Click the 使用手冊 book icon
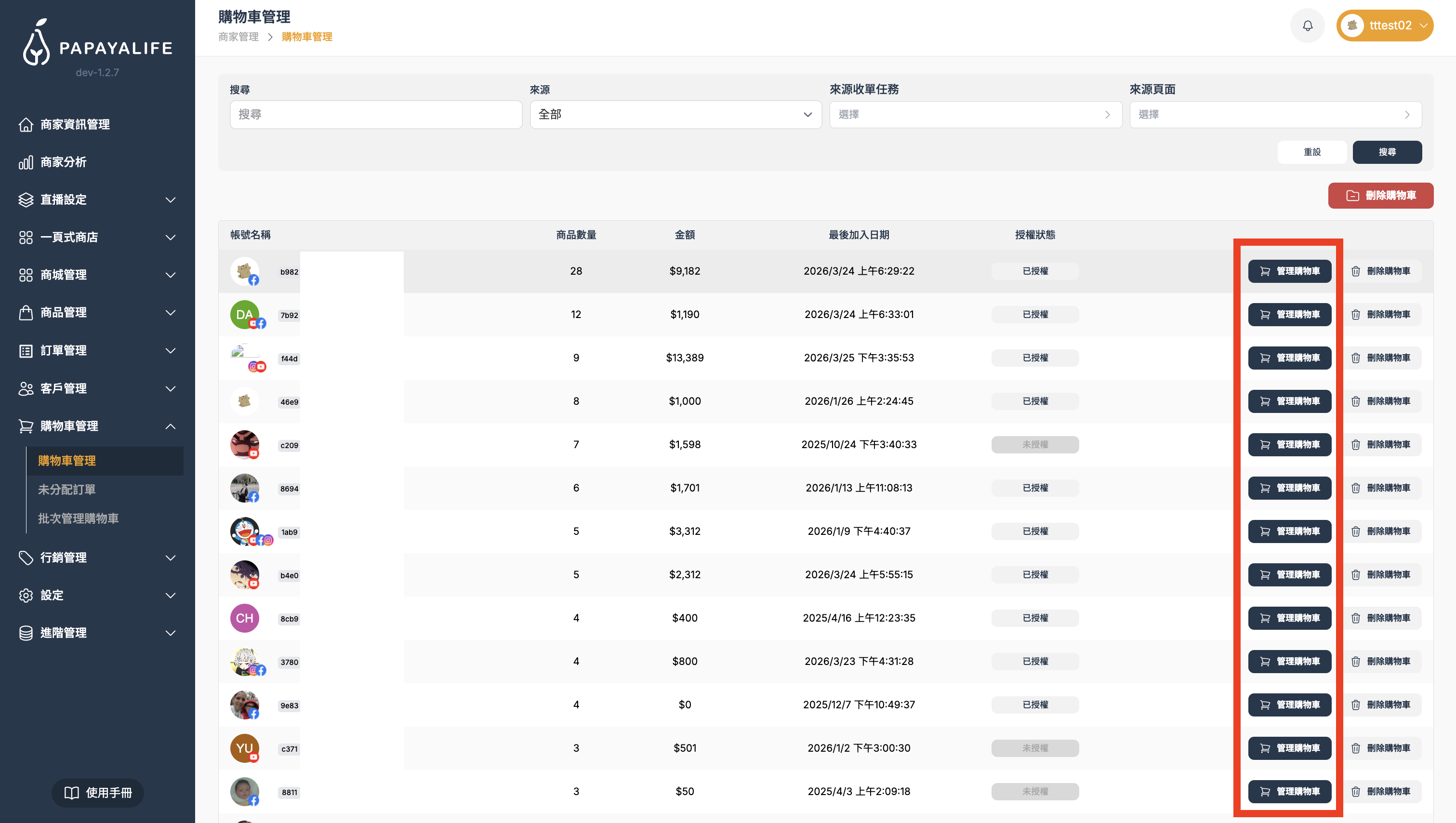The height and width of the screenshot is (823, 1456). pos(71,793)
